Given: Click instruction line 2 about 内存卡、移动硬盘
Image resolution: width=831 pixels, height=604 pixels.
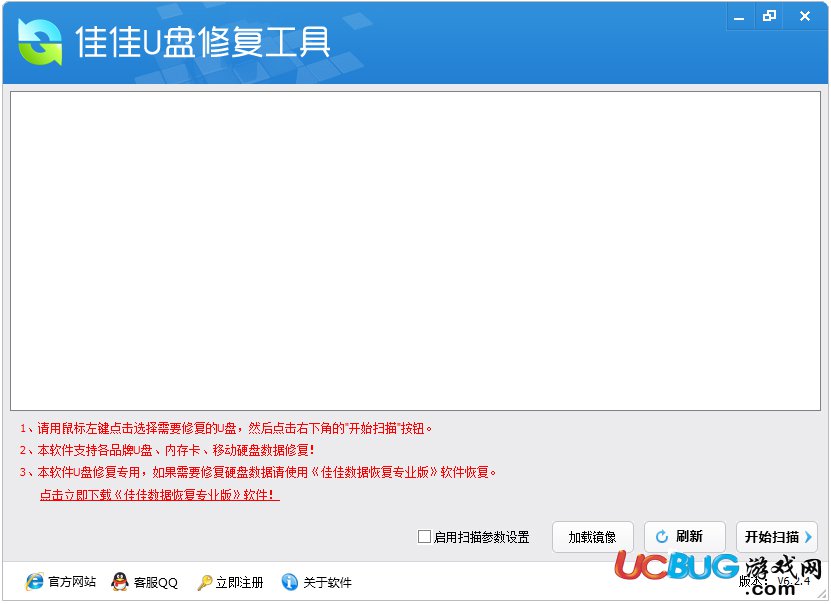Looking at the screenshot, I should coord(167,450).
